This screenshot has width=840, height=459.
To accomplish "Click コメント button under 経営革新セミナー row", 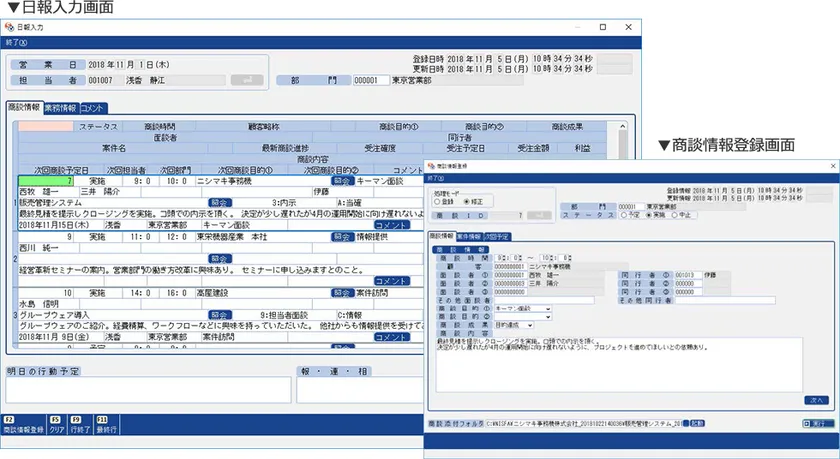I will (392, 281).
